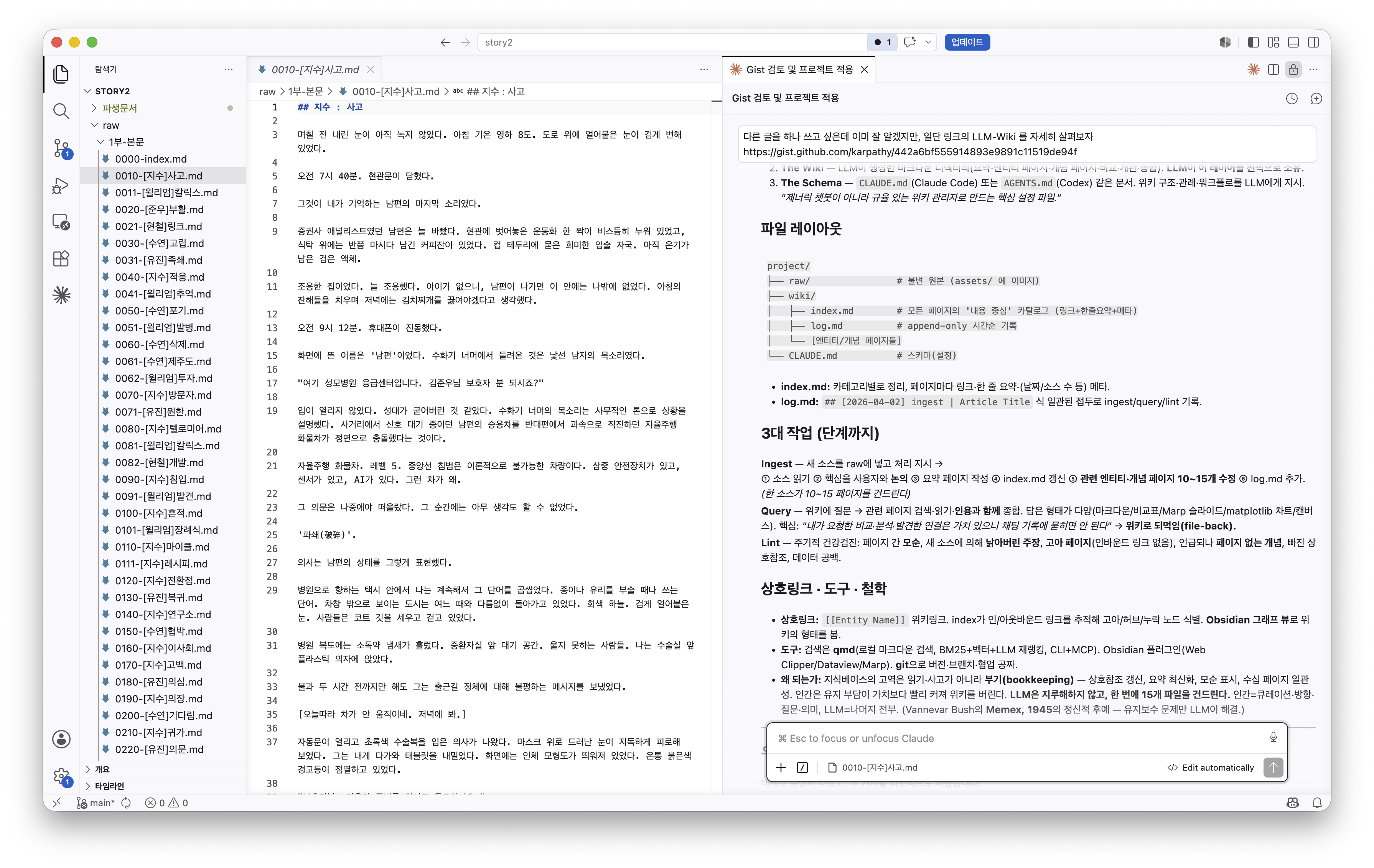The width and height of the screenshot is (1374, 868).
Task: Switch to the 0010-[지수]사고.md editor tab
Action: (x=315, y=69)
